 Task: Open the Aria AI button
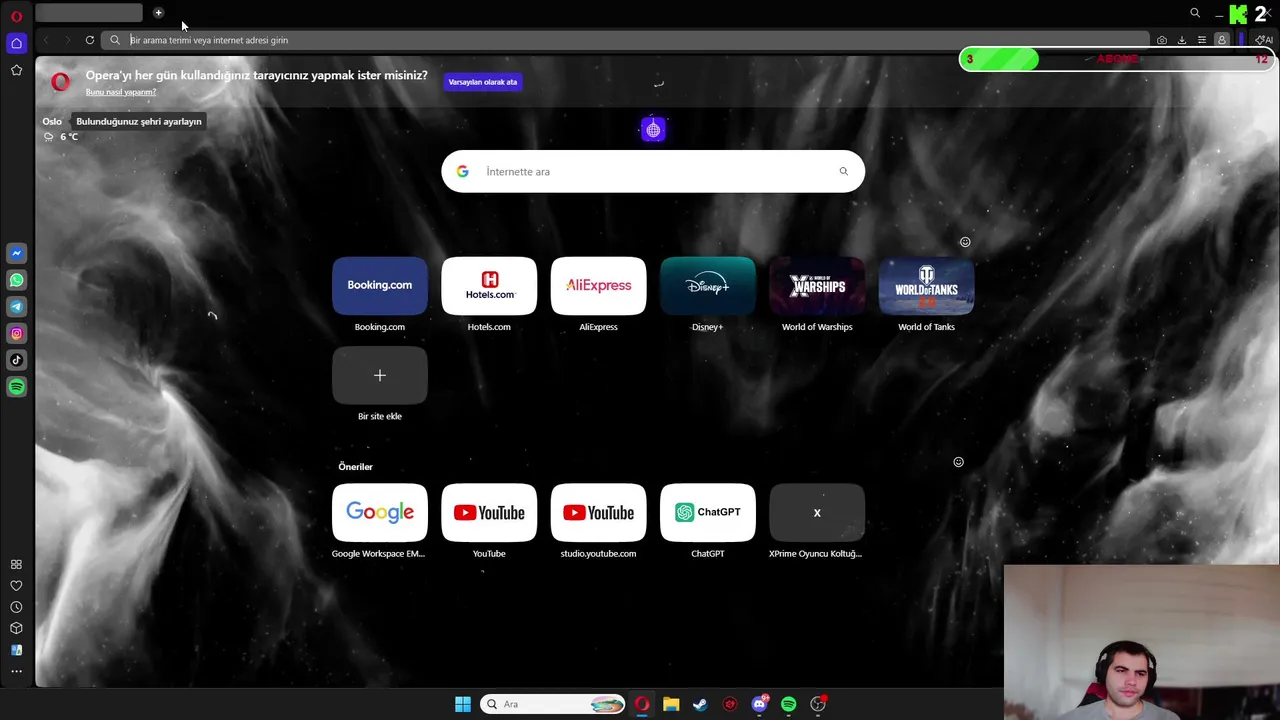[1264, 40]
